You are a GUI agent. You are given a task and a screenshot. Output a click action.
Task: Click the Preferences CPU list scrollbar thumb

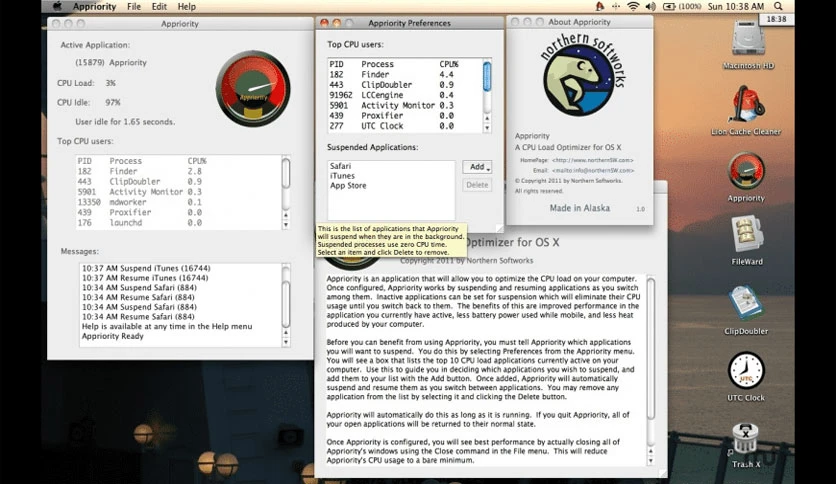click(487, 76)
